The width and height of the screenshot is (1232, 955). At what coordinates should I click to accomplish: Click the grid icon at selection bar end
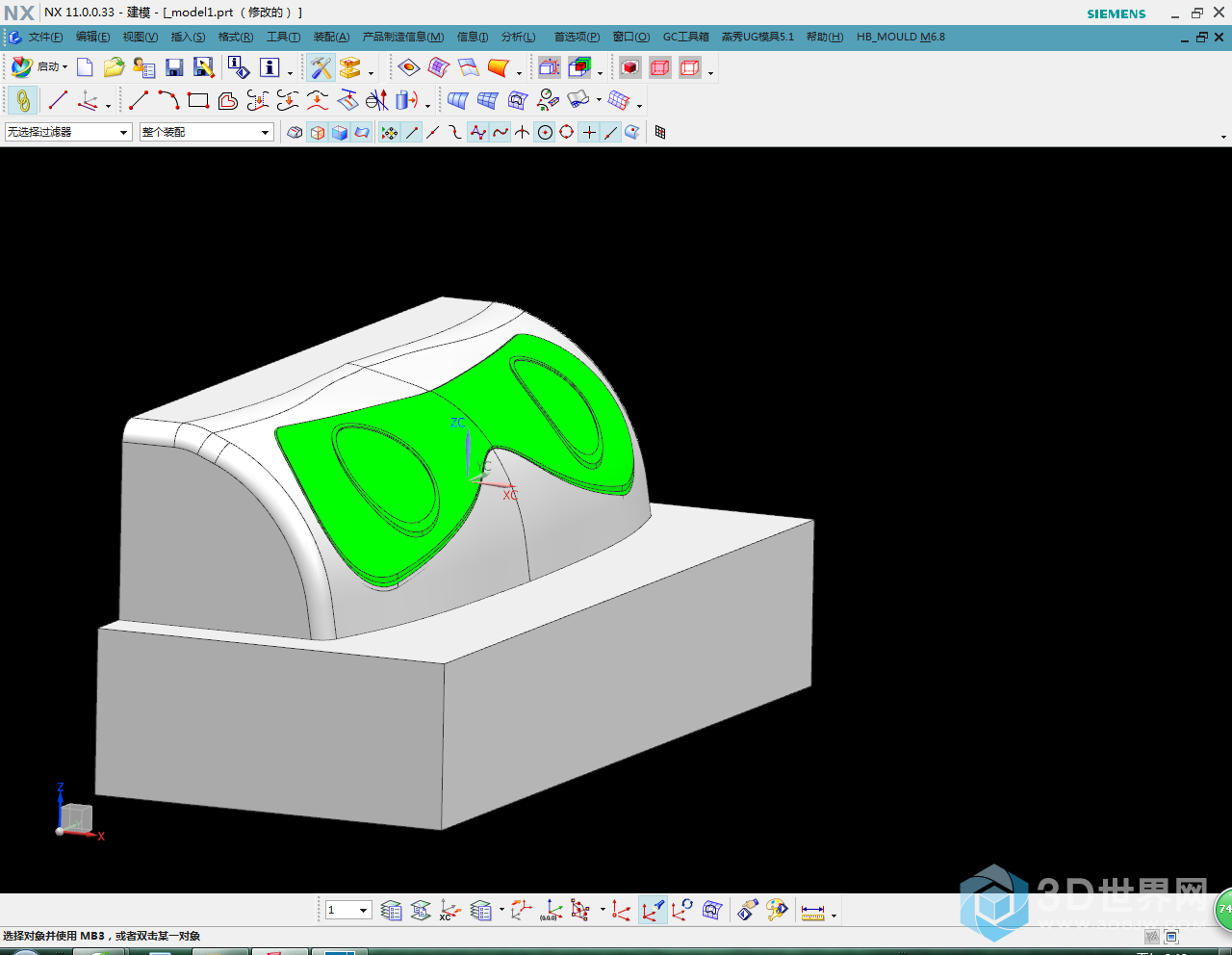click(660, 132)
